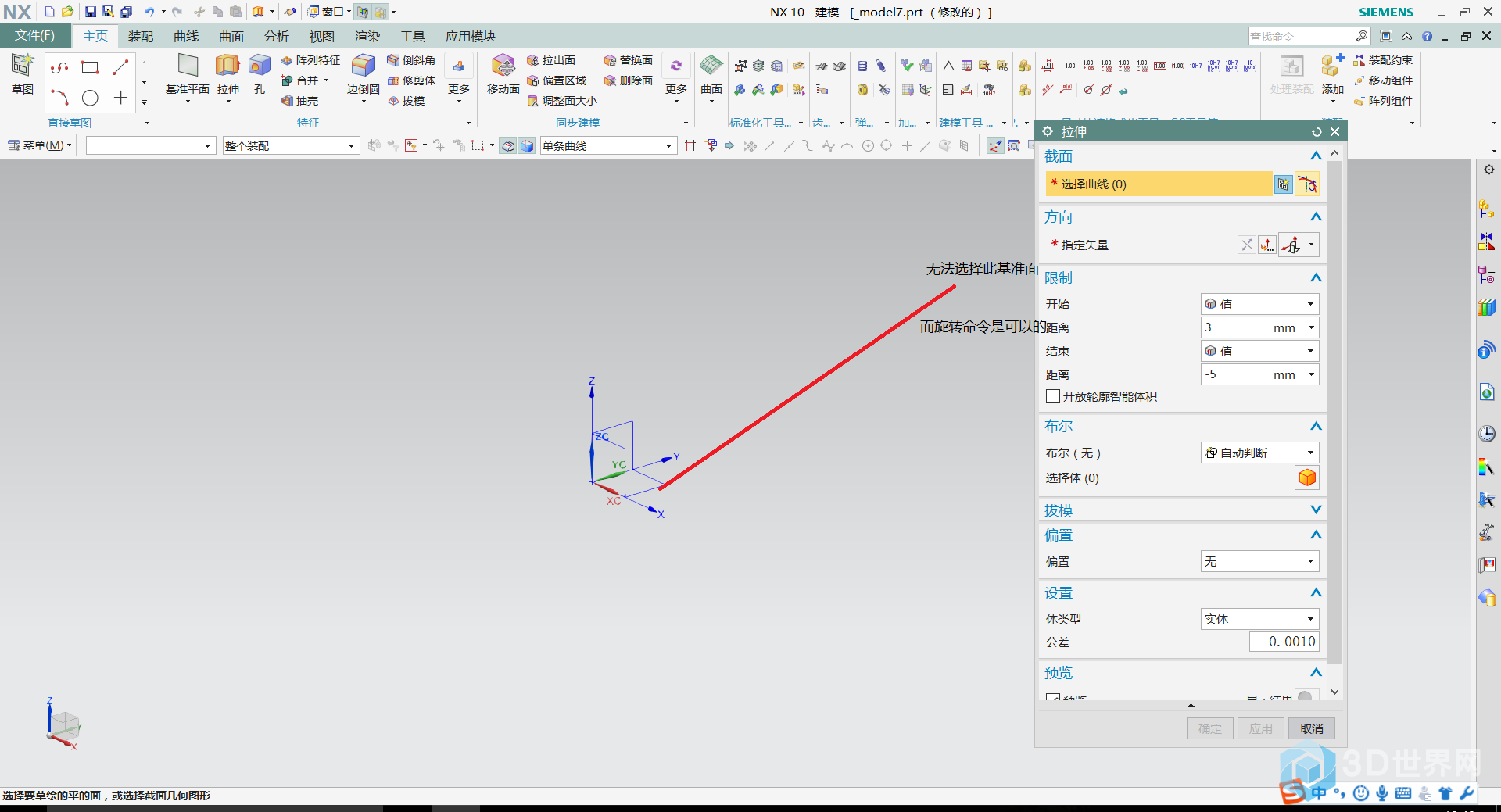This screenshot has width=1501, height=812.
Task: Collapse the 限制 limits section
Action: pyautogui.click(x=1316, y=278)
